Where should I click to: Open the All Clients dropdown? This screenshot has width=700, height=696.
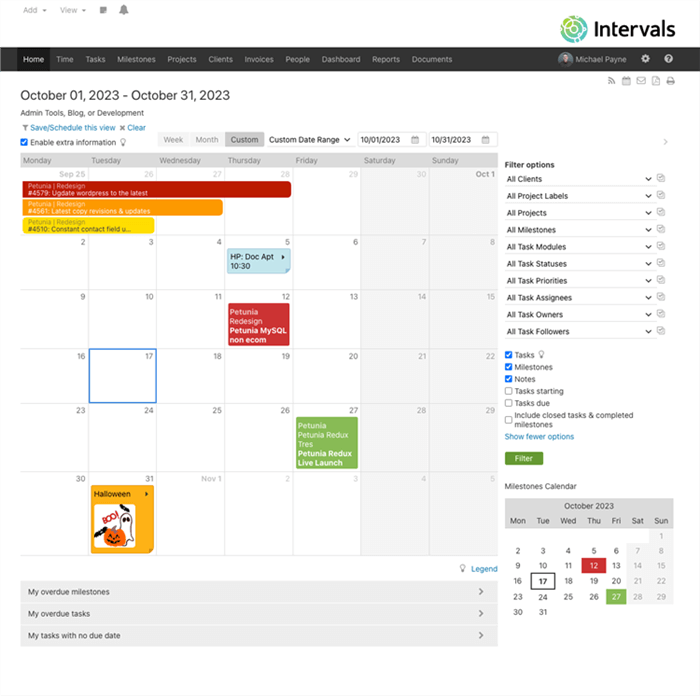(x=579, y=179)
